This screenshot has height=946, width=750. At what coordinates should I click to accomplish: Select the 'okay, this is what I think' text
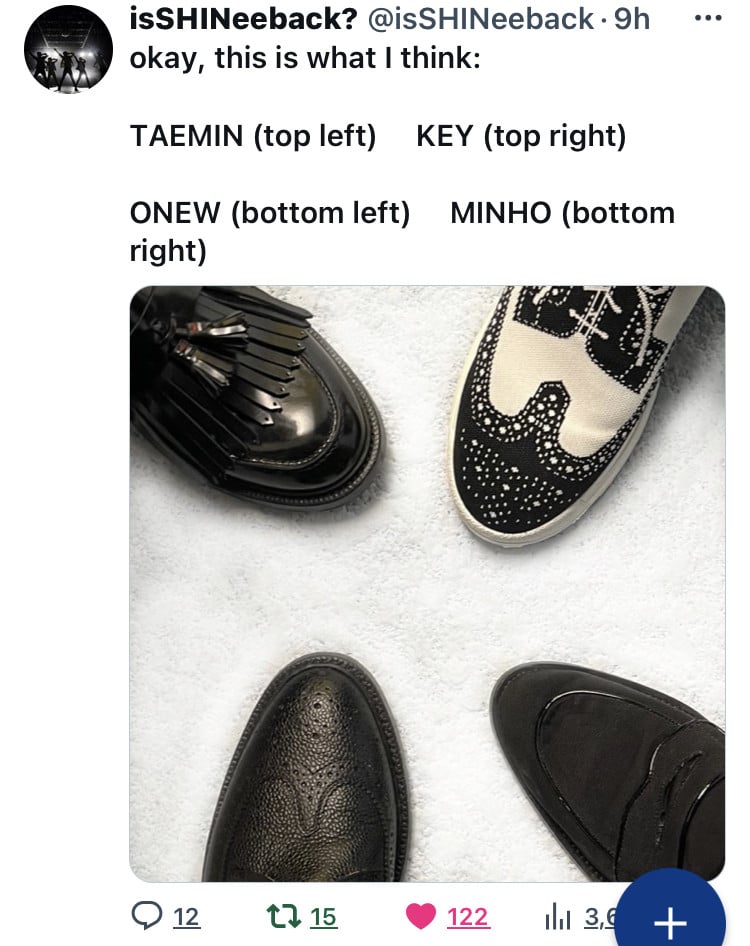tap(305, 59)
